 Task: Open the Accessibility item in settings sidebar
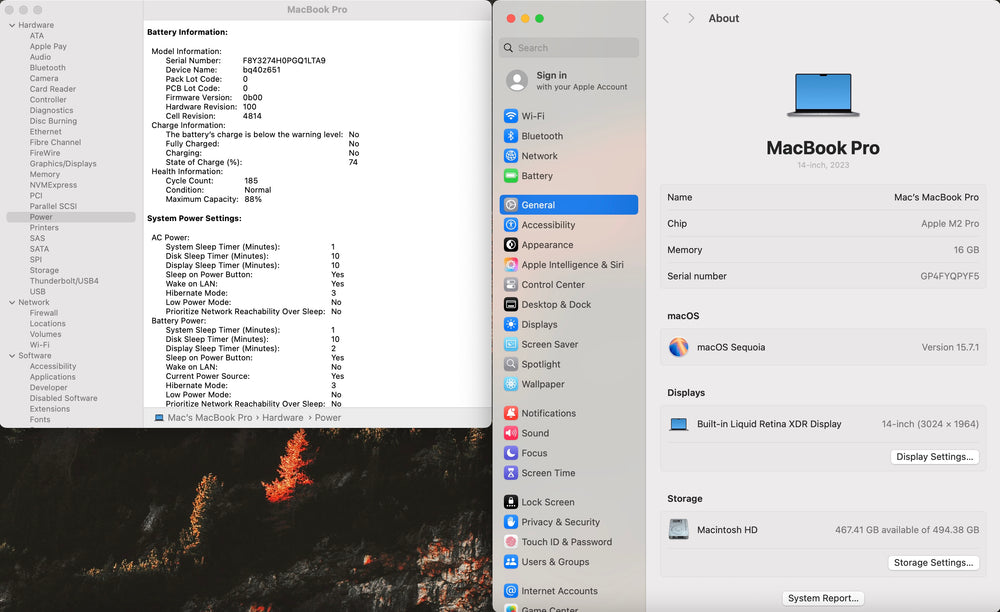point(548,225)
